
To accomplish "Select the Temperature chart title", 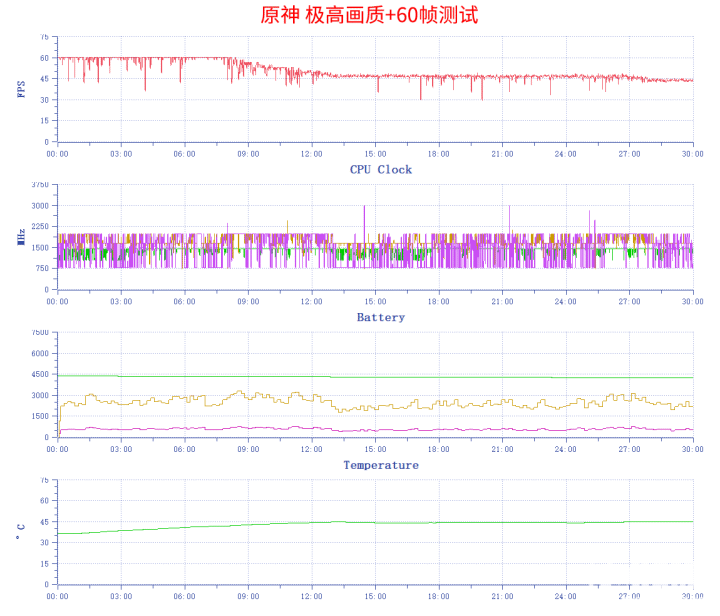I will [x=381, y=465].
